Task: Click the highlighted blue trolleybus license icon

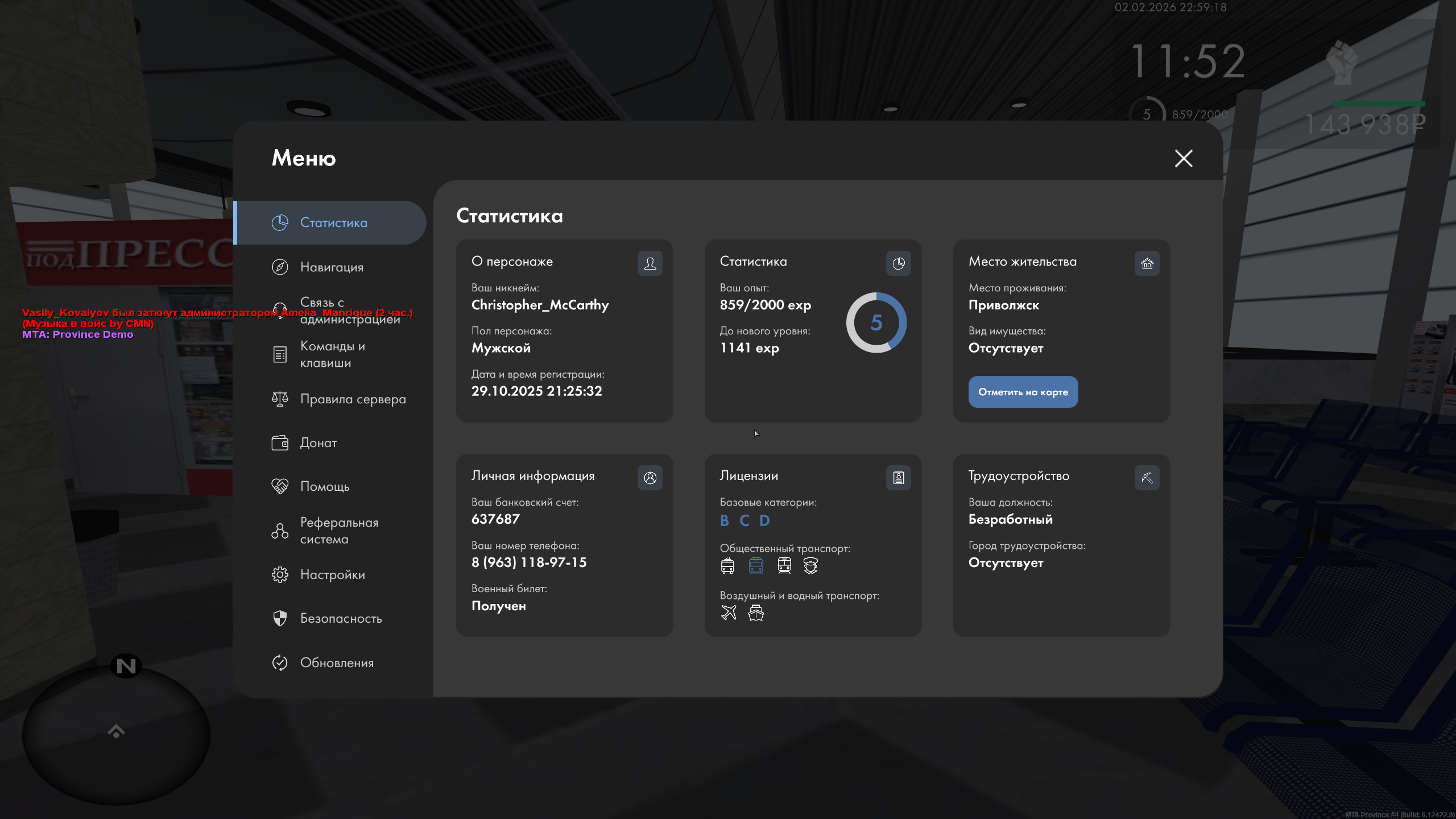Action: pos(756,565)
